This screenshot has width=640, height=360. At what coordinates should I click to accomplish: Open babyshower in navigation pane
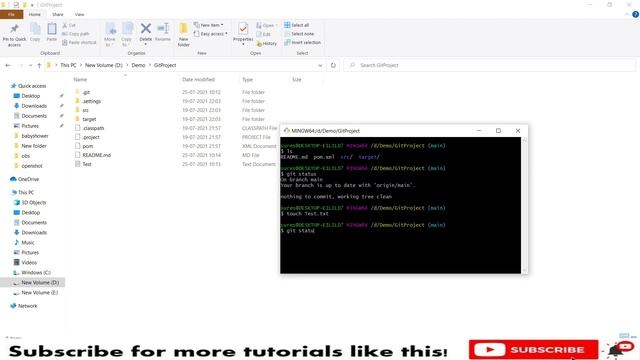(x=35, y=136)
